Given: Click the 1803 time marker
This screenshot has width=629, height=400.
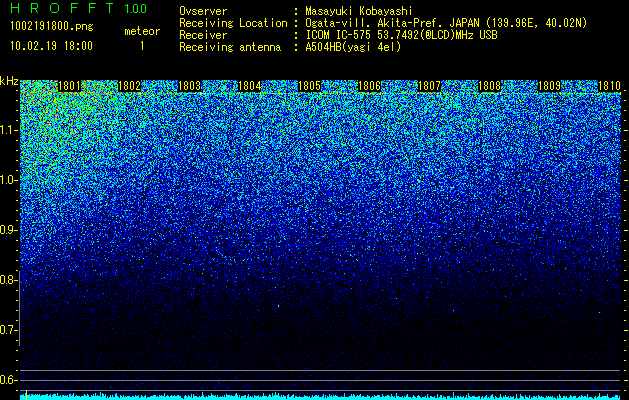Looking at the screenshot, I should pos(189,86).
